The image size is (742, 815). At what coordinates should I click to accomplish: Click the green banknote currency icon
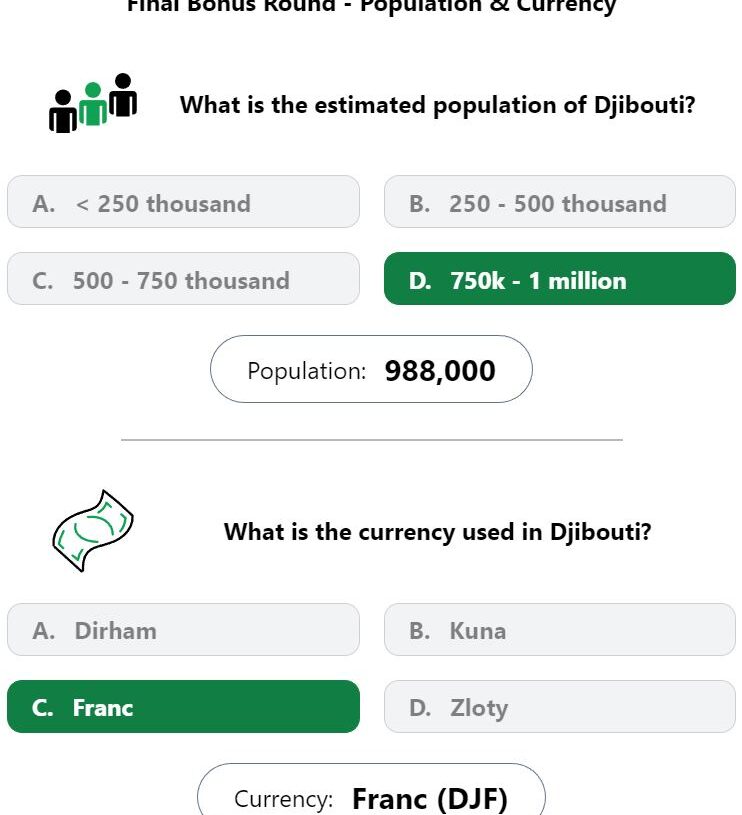(93, 531)
